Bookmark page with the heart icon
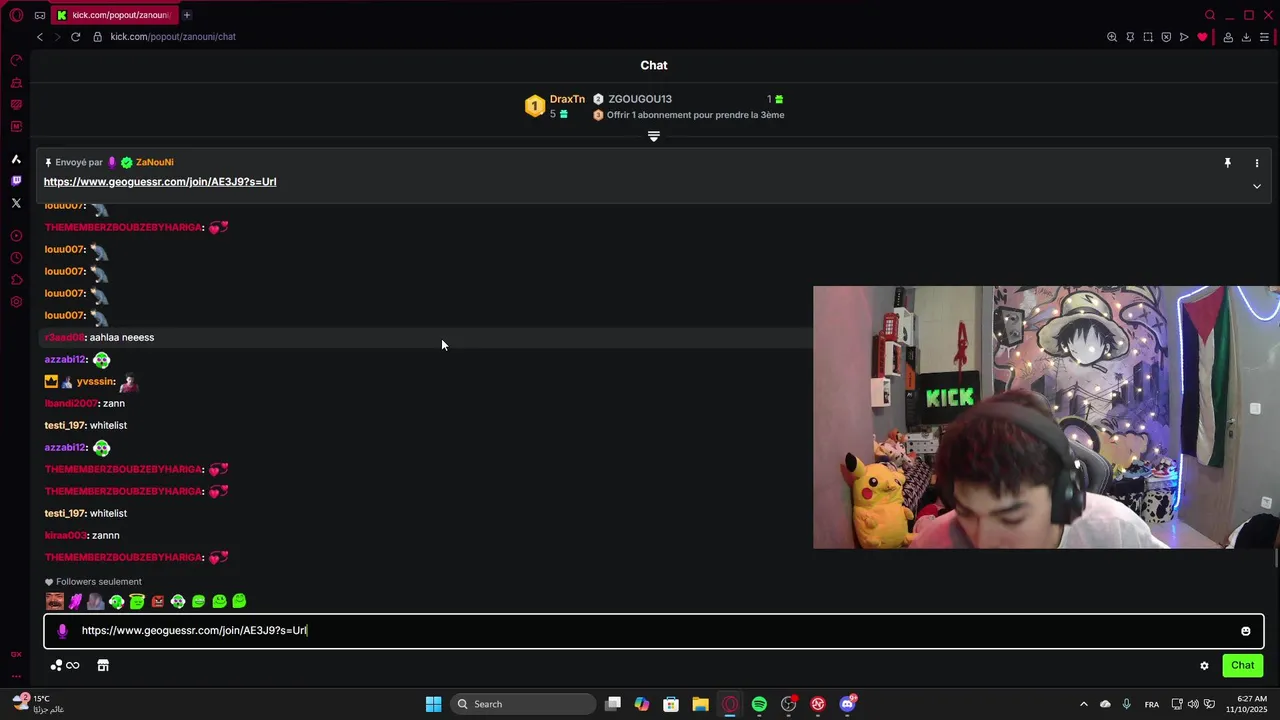Image resolution: width=1280 pixels, height=720 pixels. (x=1202, y=37)
